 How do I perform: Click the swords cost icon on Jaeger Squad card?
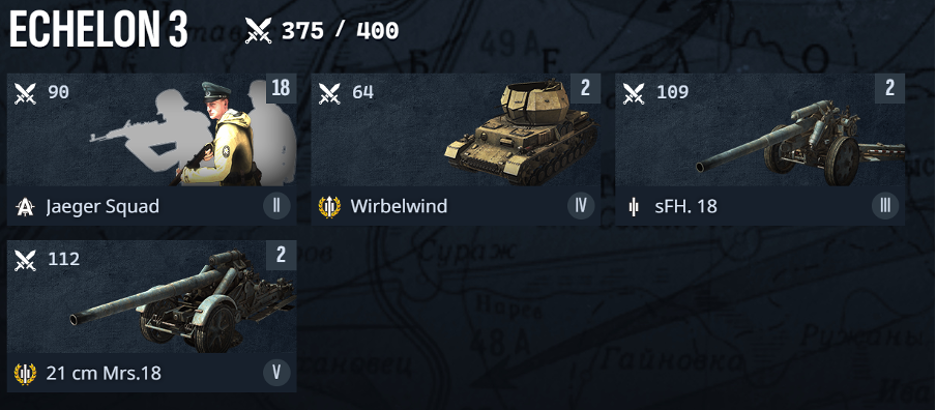[x=26, y=93]
